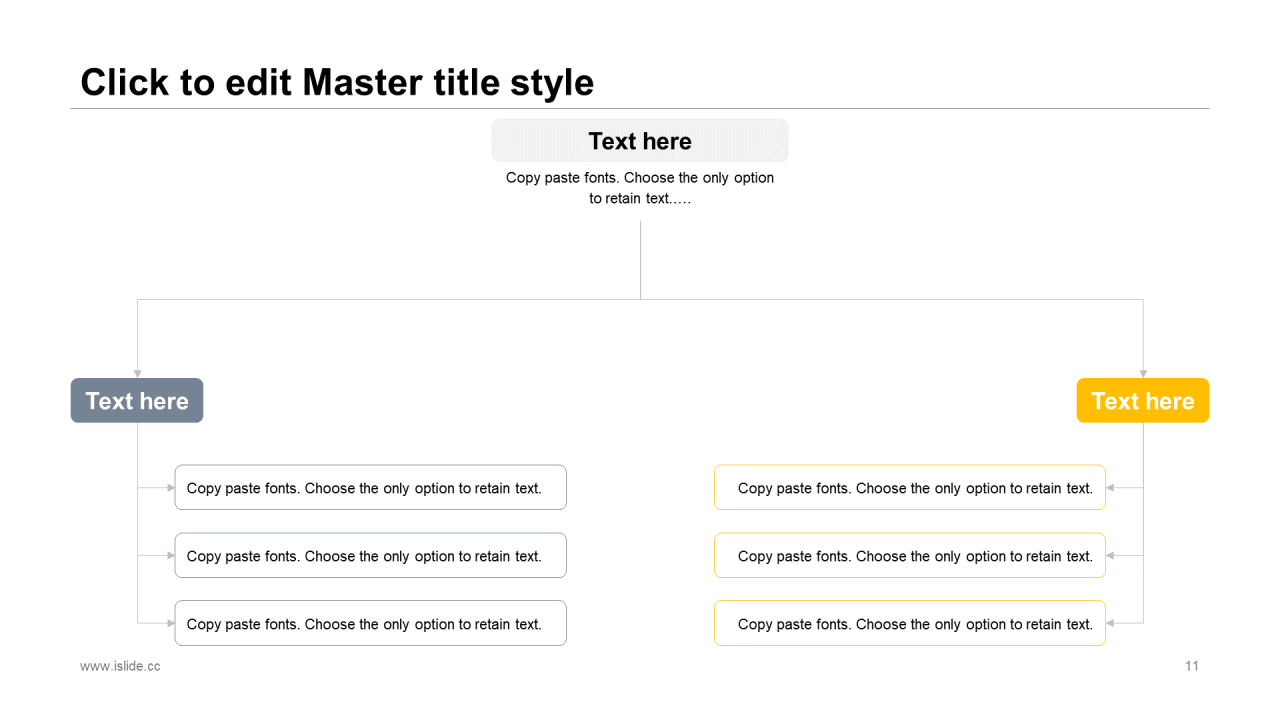Click the slide number 11 in footer

[1192, 666]
